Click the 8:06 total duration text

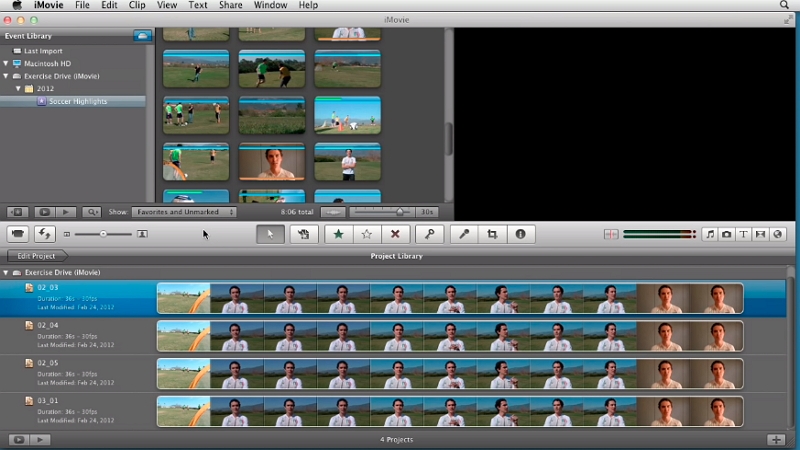[297, 212]
